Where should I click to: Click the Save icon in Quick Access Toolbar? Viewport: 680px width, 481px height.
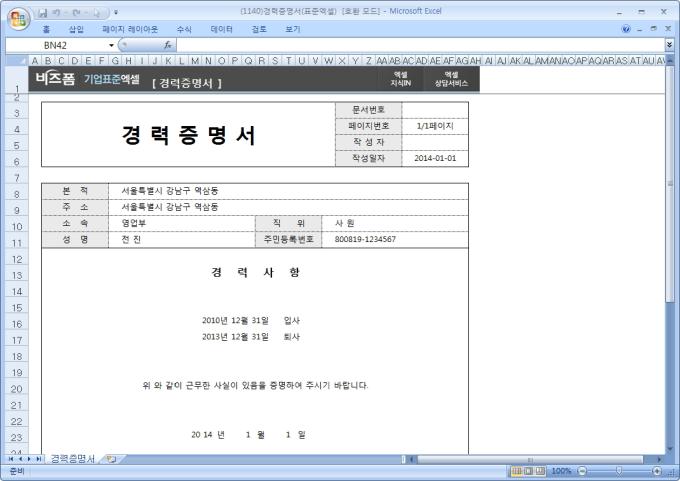tap(42, 13)
